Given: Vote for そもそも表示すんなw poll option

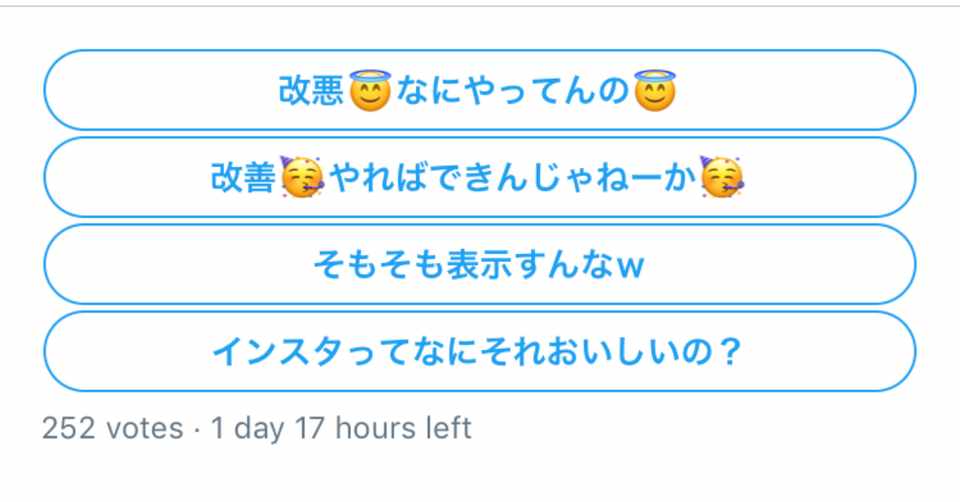Looking at the screenshot, I should 479,264.
